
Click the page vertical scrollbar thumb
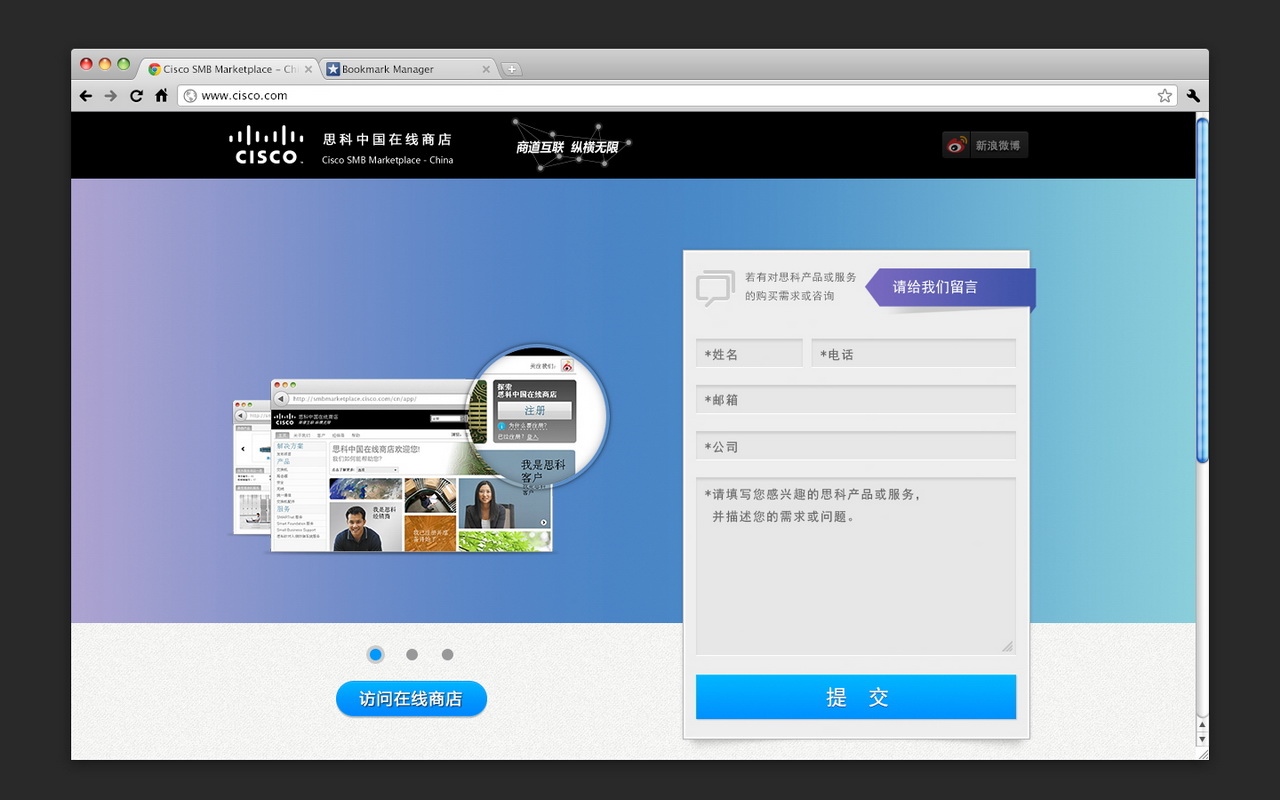[x=1202, y=290]
